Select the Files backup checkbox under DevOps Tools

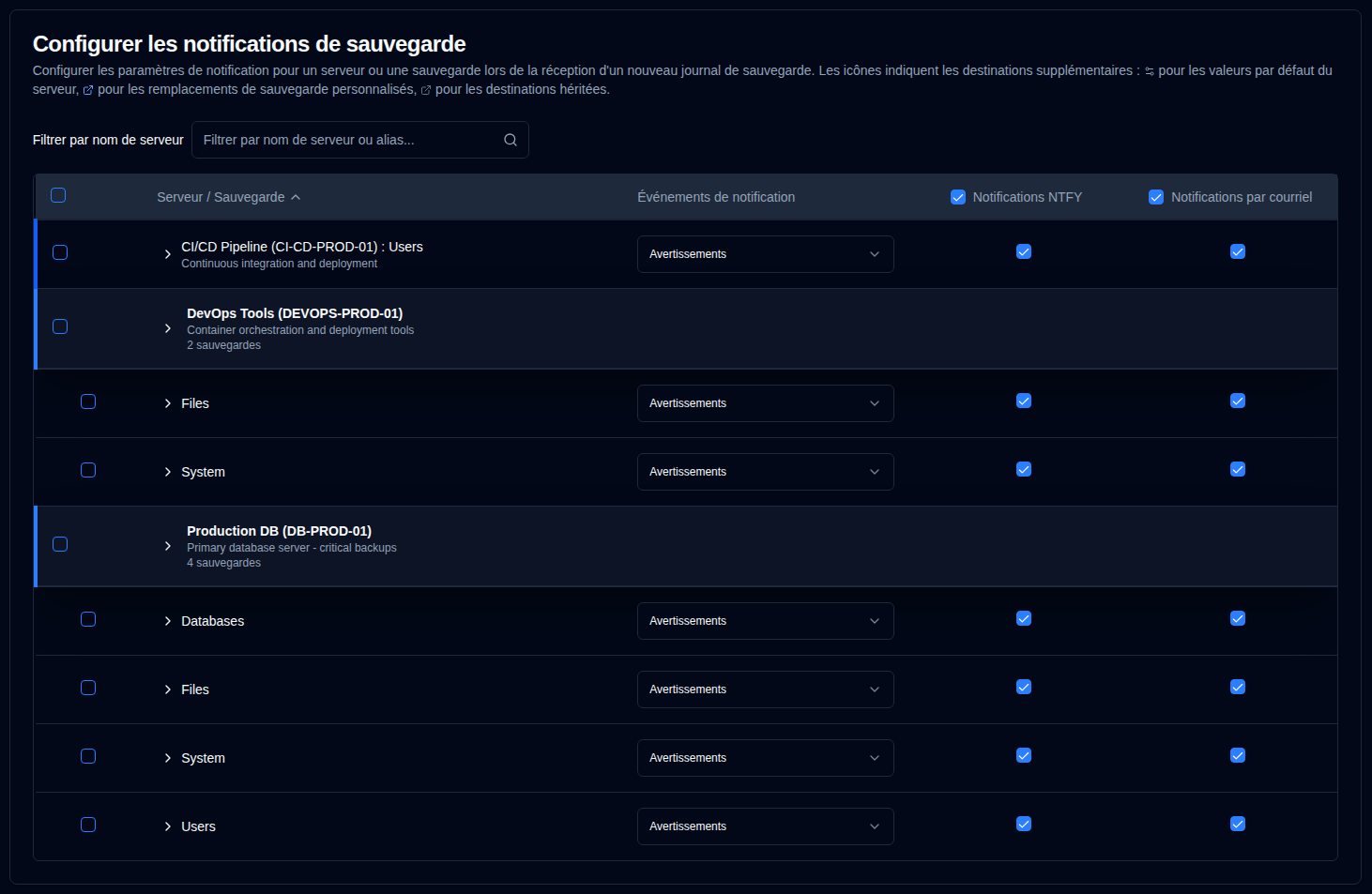click(88, 402)
